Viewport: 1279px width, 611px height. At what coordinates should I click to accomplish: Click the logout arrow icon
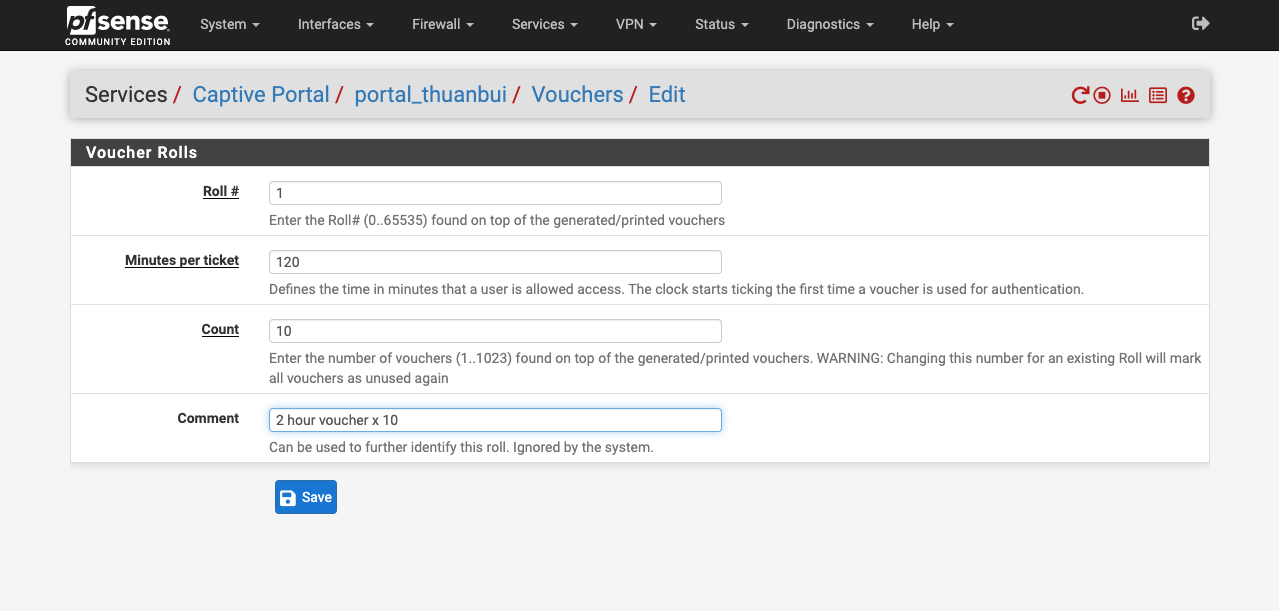click(x=1201, y=23)
